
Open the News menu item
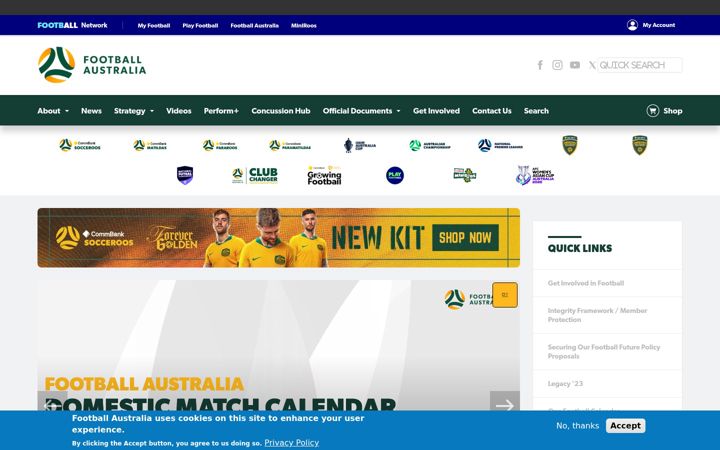pyautogui.click(x=91, y=111)
